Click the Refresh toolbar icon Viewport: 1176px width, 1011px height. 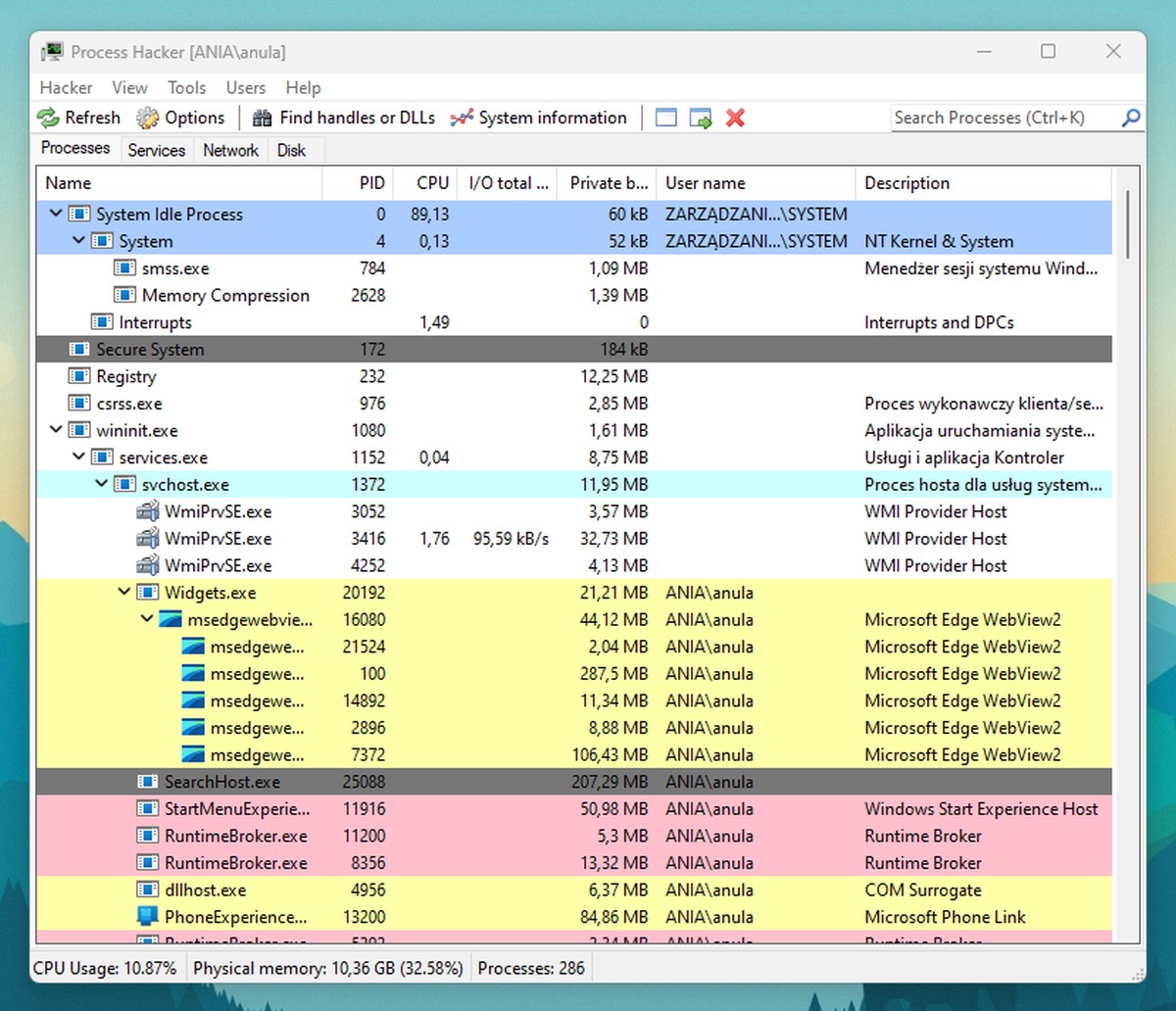coord(48,119)
